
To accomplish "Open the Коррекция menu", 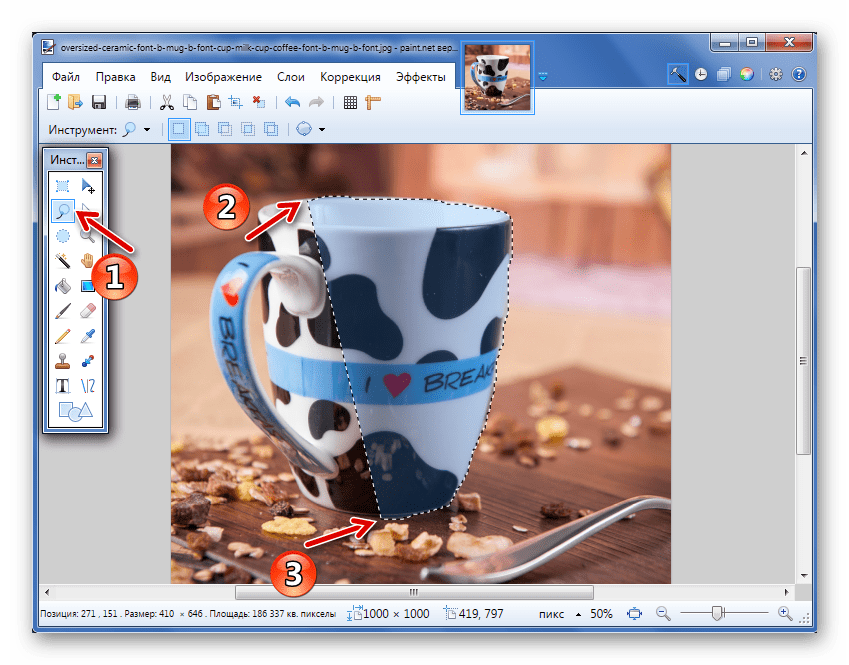I will (350, 77).
